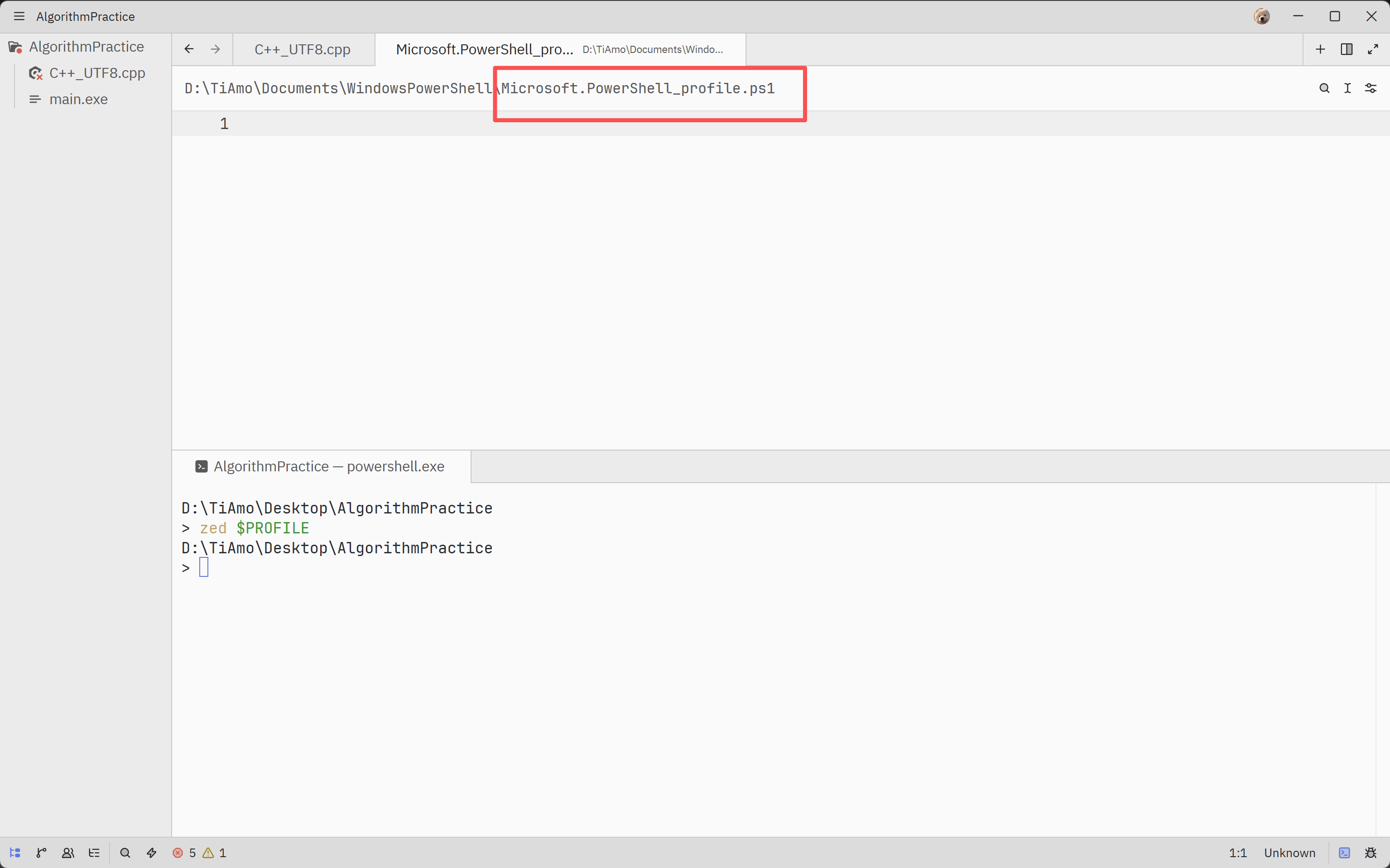This screenshot has height=868, width=1390.
Task: Click the AlgorithmPractice window title
Action: 86,17
